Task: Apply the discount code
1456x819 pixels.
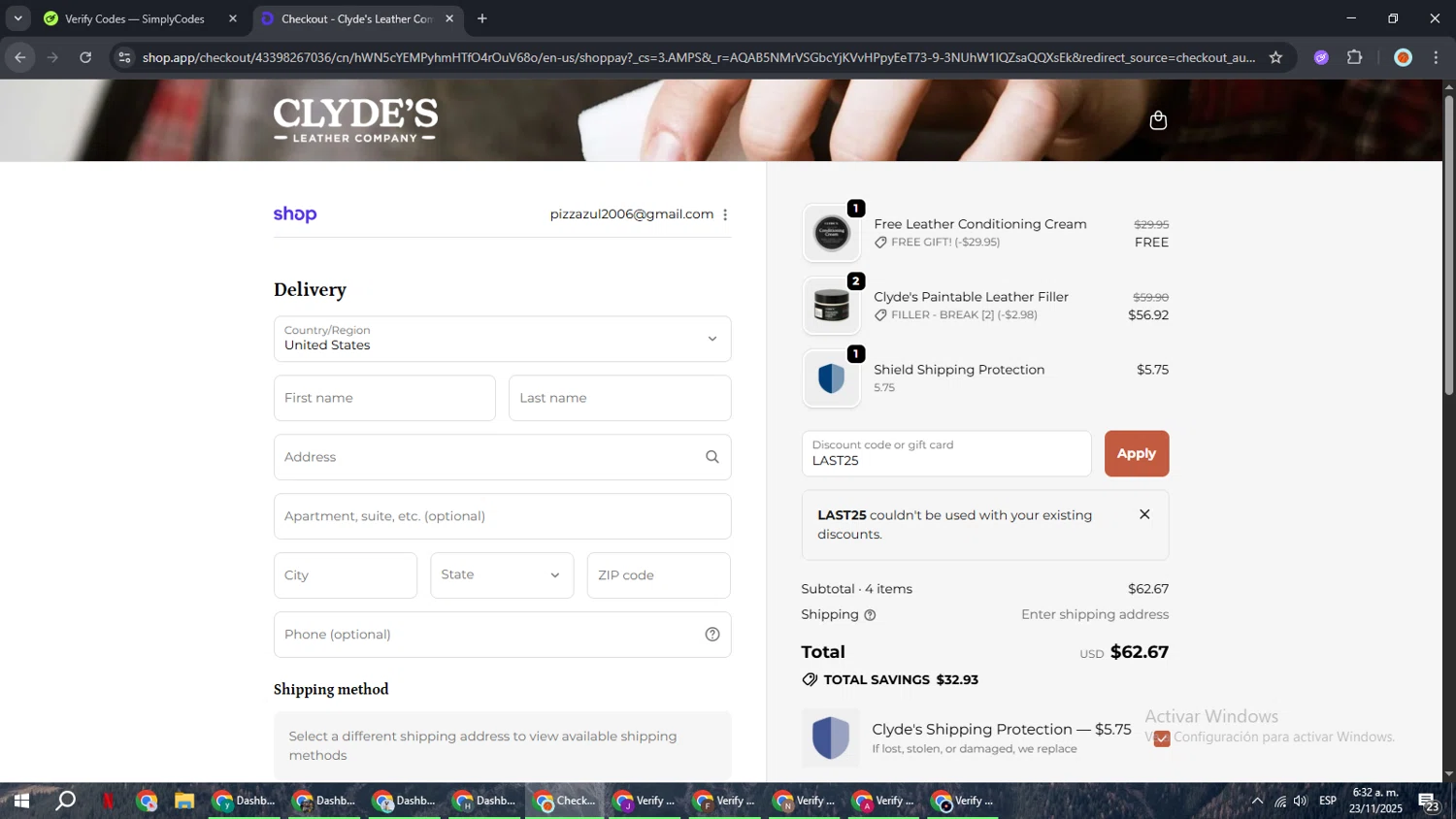Action: tap(1137, 453)
